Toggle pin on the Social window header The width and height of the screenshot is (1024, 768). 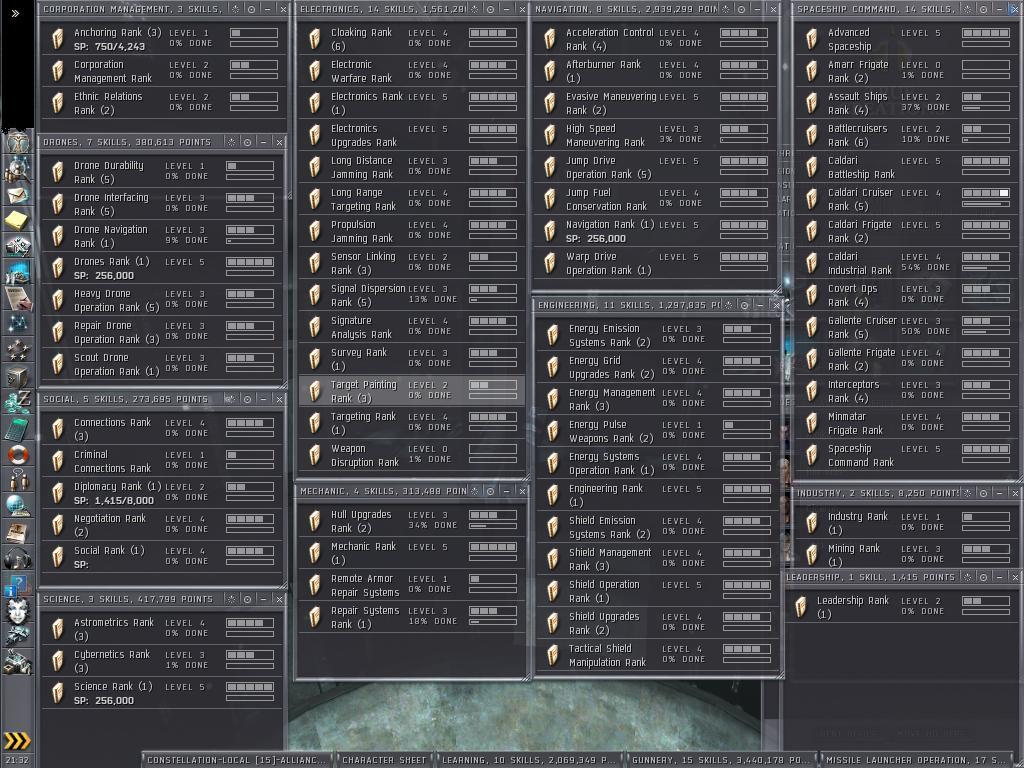click(x=248, y=399)
